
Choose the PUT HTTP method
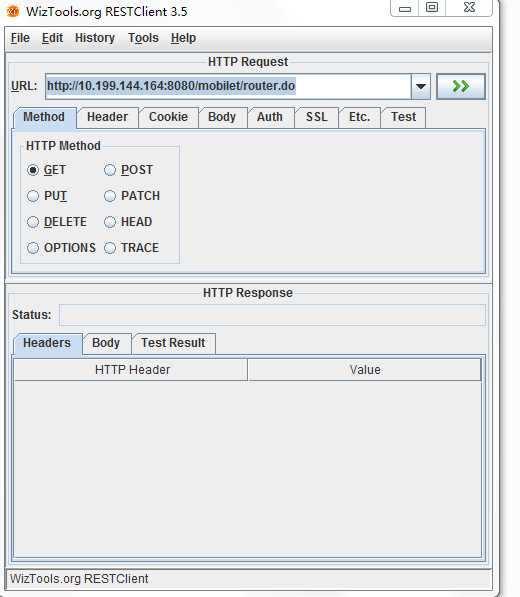(33, 196)
